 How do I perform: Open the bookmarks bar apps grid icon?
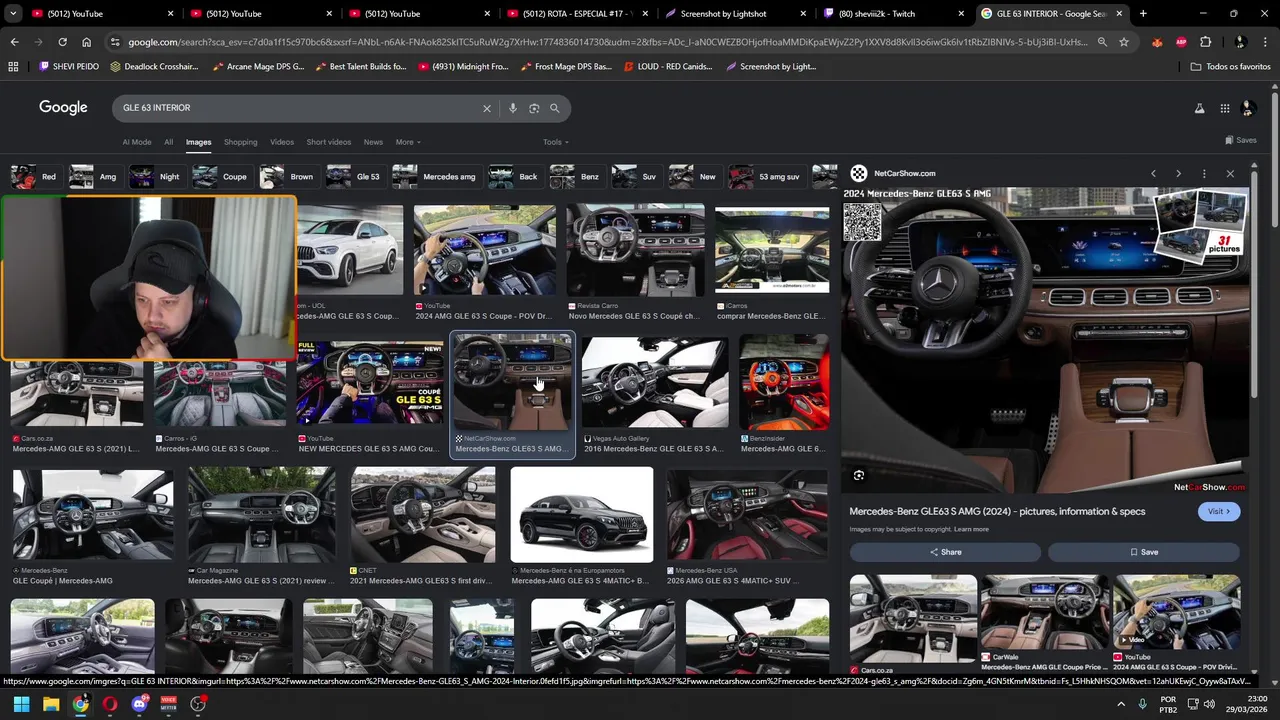point(13,67)
